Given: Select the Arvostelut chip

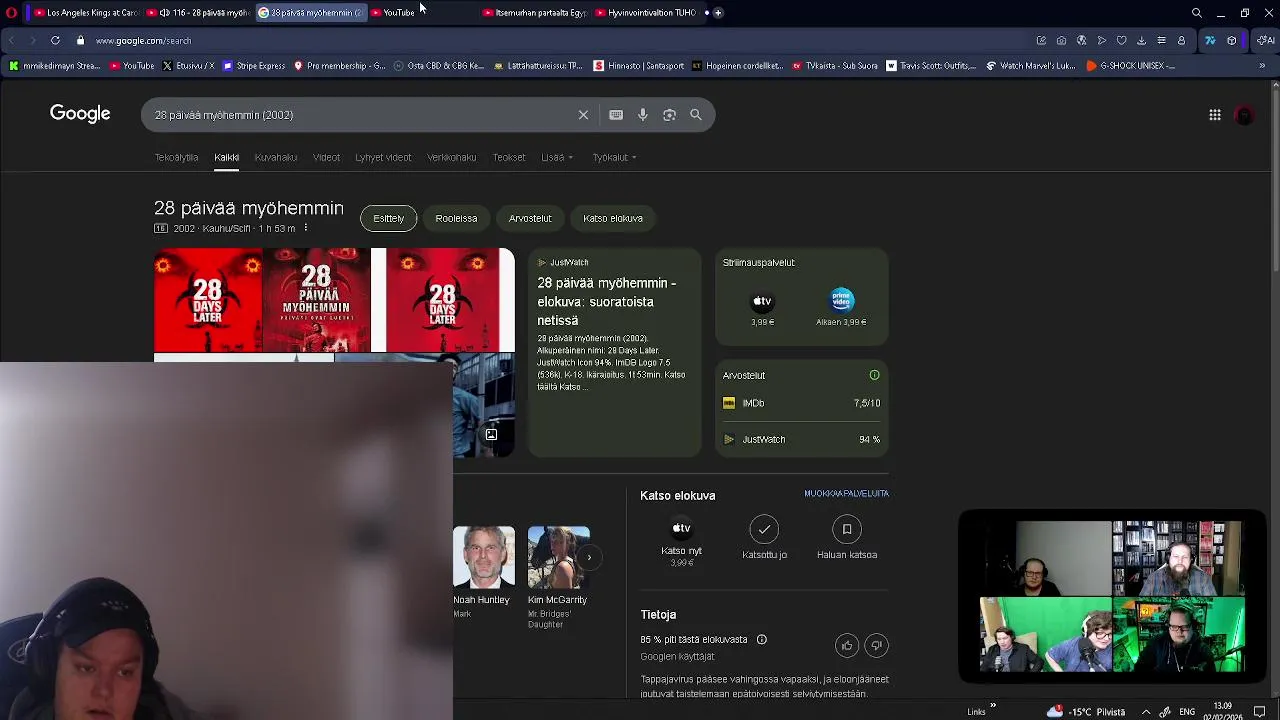Looking at the screenshot, I should coord(530,218).
